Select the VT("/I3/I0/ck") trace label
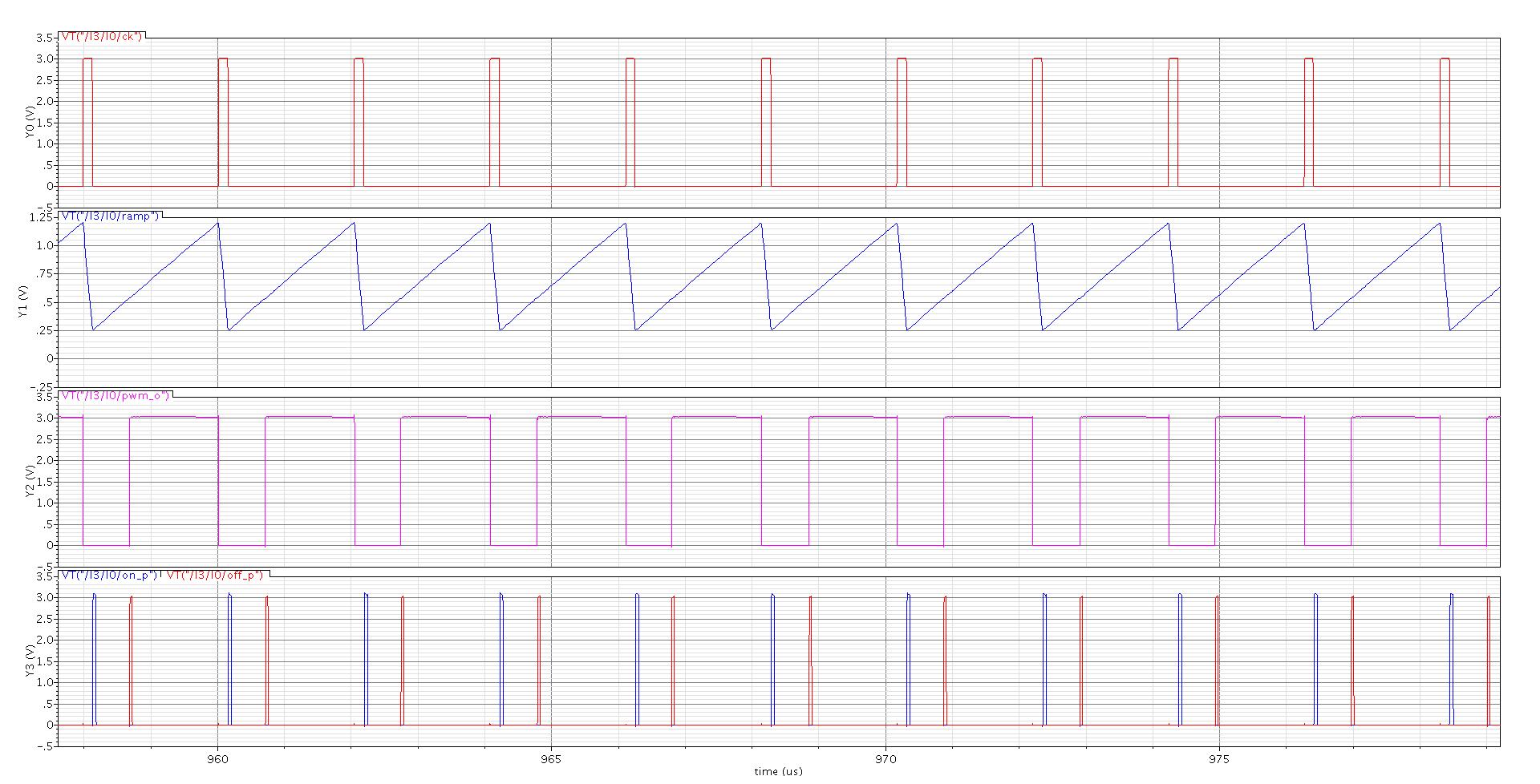 (102, 36)
